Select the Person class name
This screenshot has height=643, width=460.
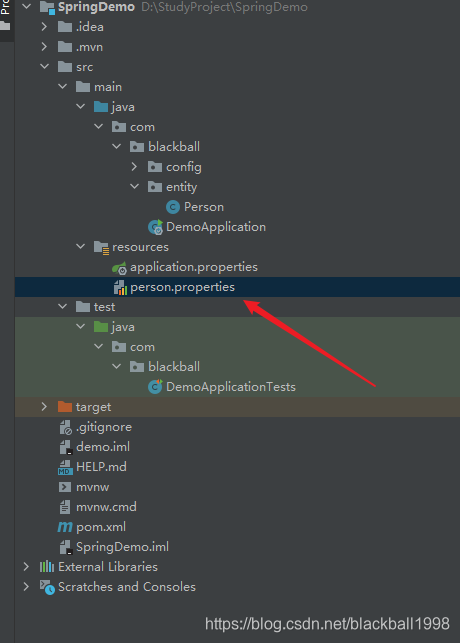click(x=204, y=207)
